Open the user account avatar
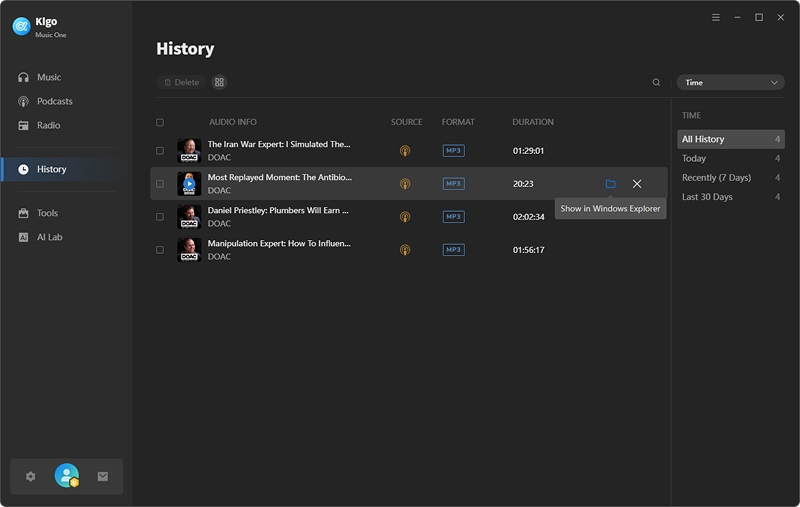Screen dimensions: 800x507 [67, 475]
